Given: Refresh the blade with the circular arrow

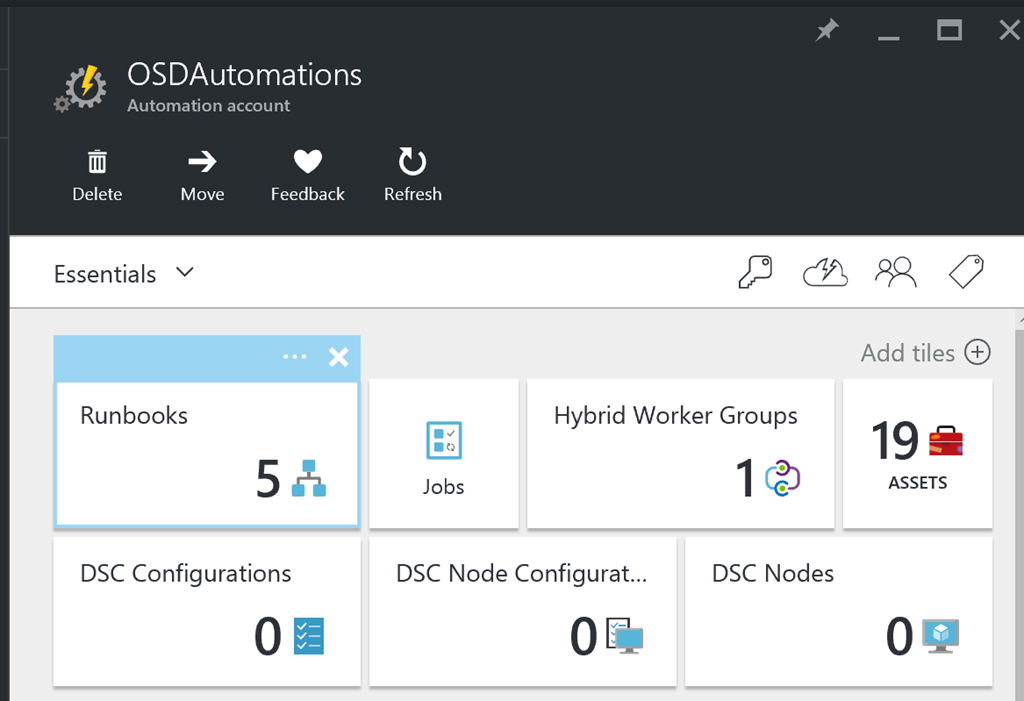Looking at the screenshot, I should pyautogui.click(x=413, y=161).
